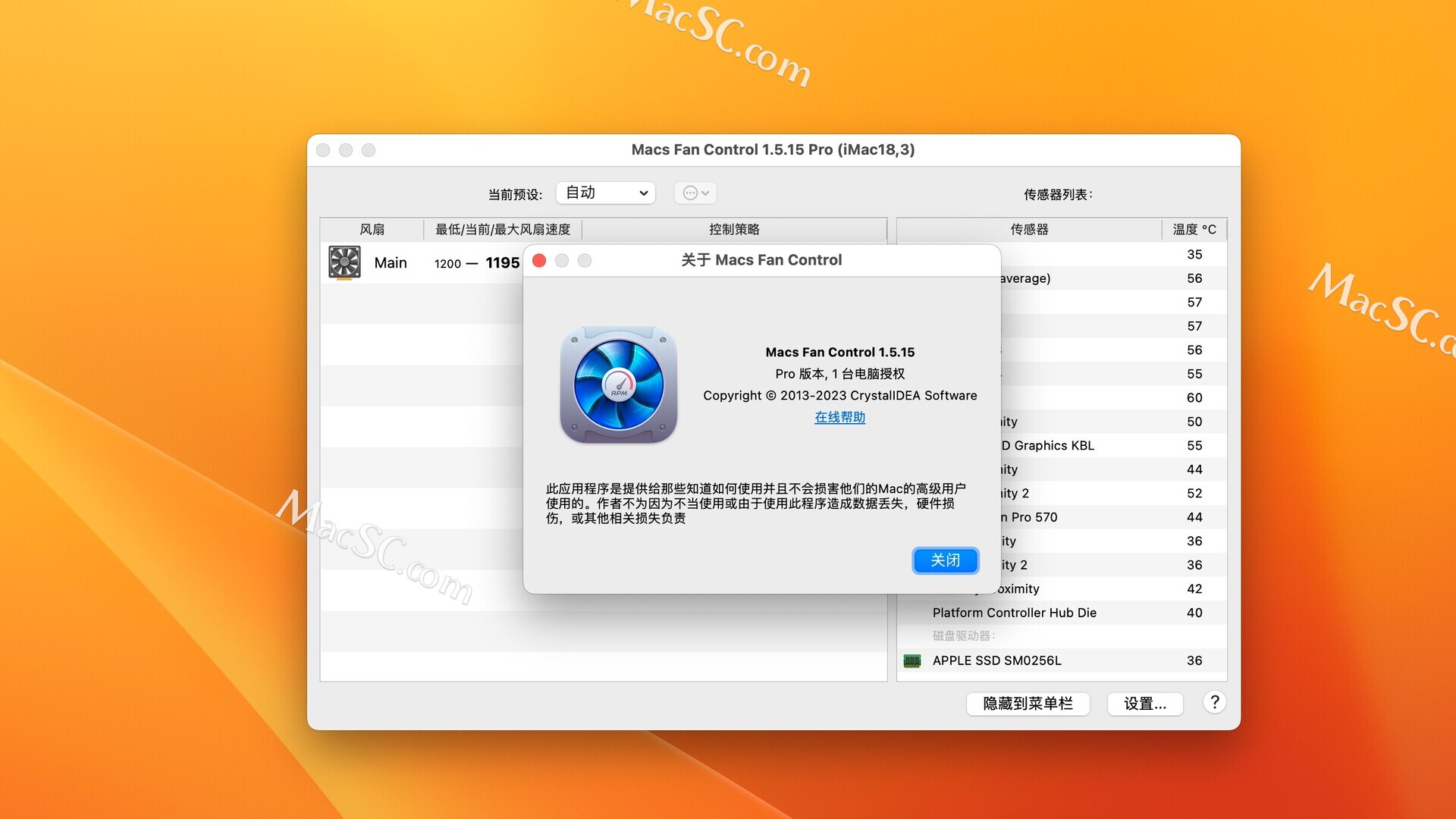Image resolution: width=1456 pixels, height=819 pixels.
Task: Click the 温度 °C column header
Action: point(1194,229)
